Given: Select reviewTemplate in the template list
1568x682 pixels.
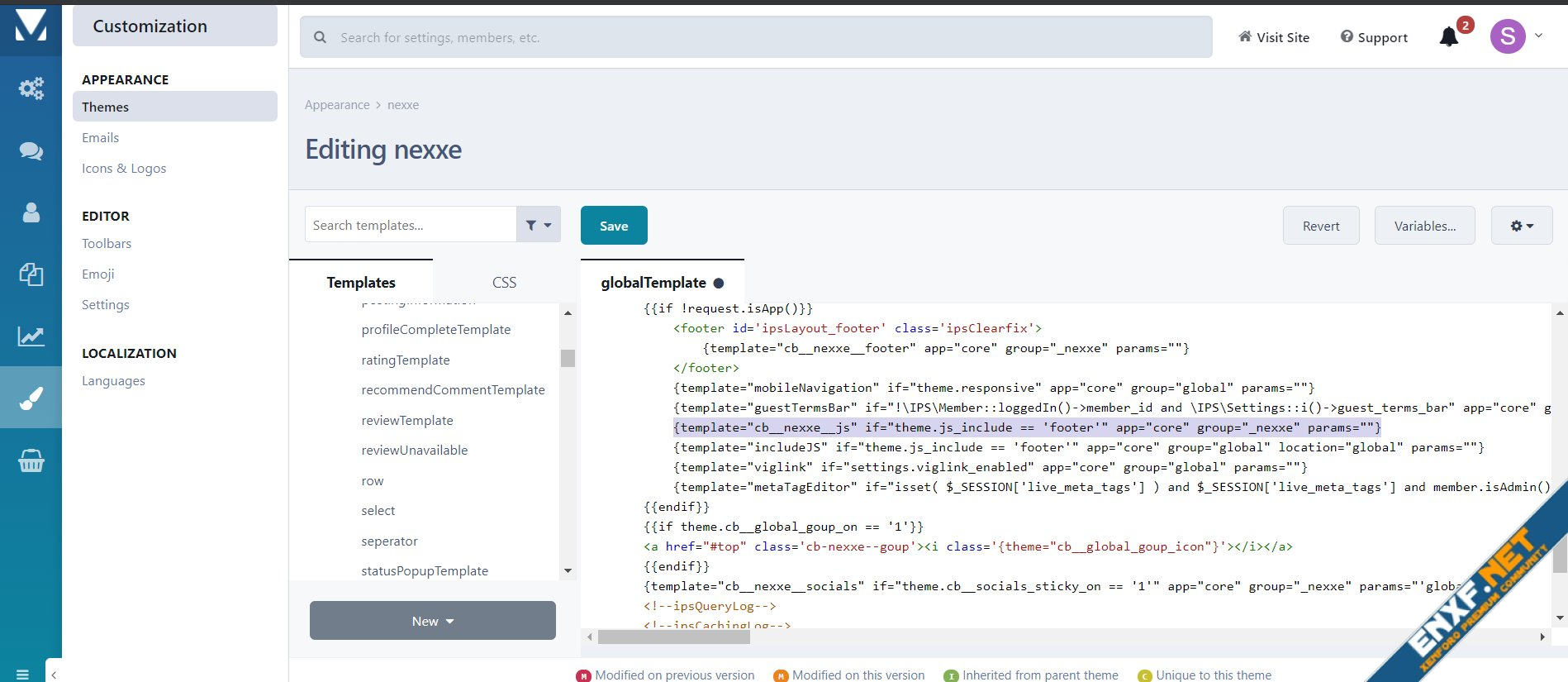Looking at the screenshot, I should click(x=407, y=421).
